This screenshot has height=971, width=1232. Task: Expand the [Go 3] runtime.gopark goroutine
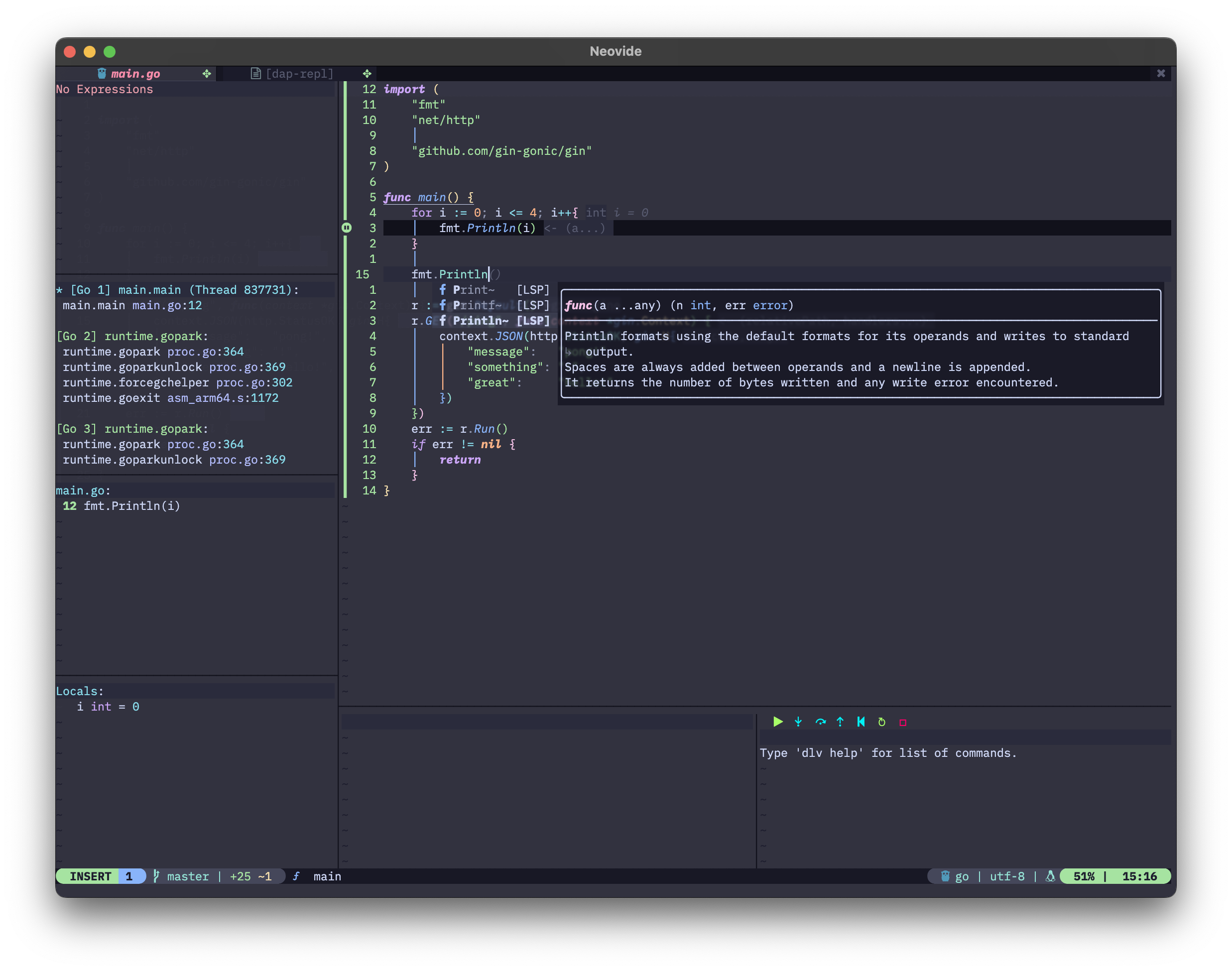point(132,429)
